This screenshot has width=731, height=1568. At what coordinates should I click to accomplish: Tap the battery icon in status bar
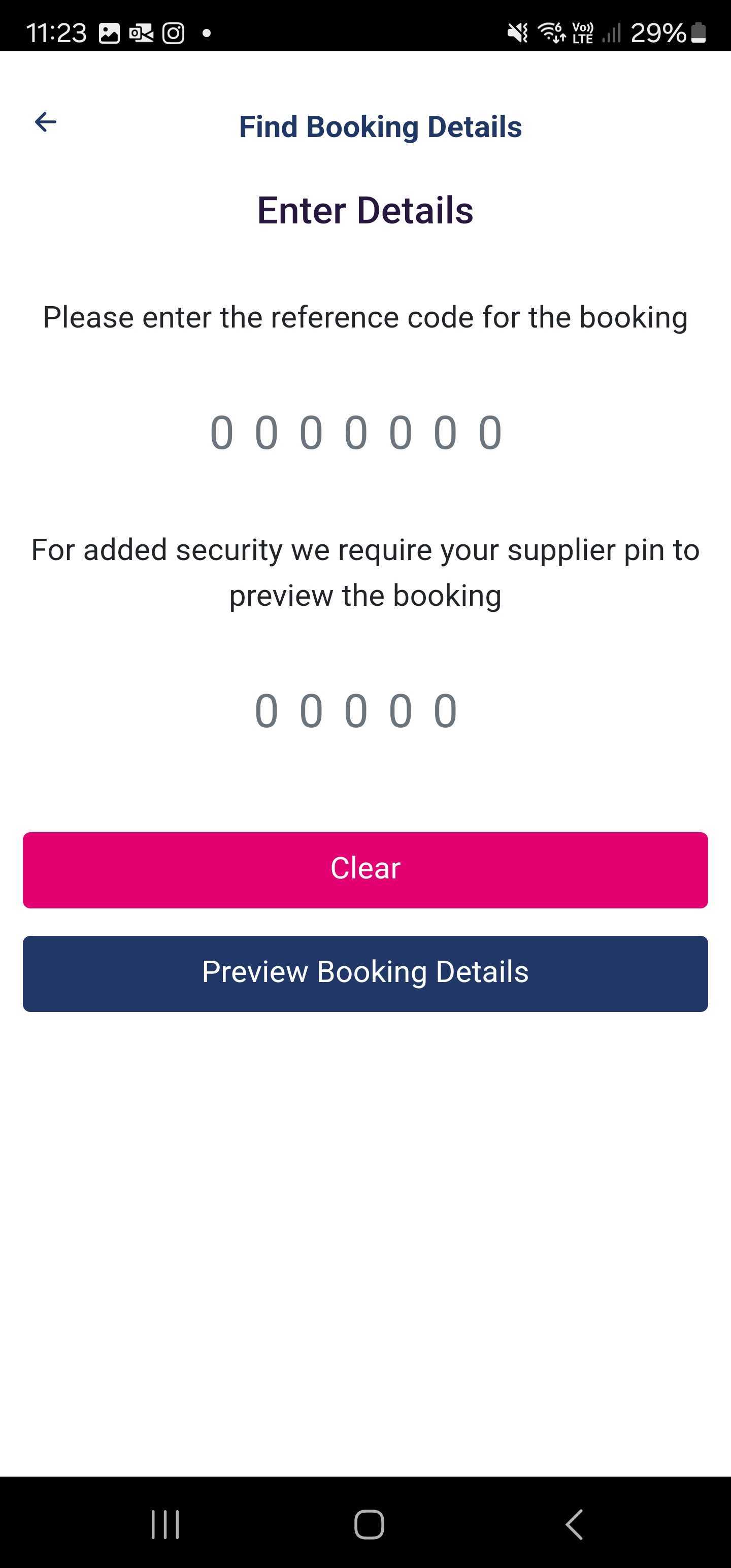pos(700,33)
